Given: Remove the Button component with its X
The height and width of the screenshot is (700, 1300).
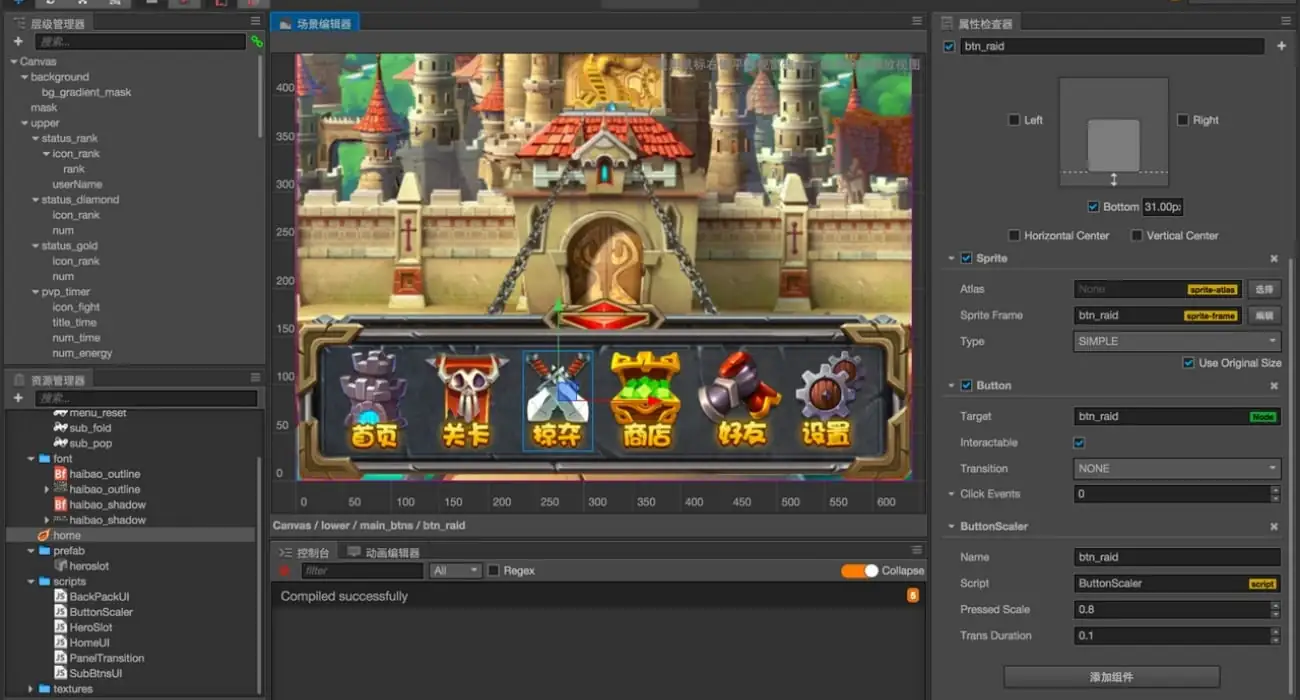Looking at the screenshot, I should [x=1274, y=386].
